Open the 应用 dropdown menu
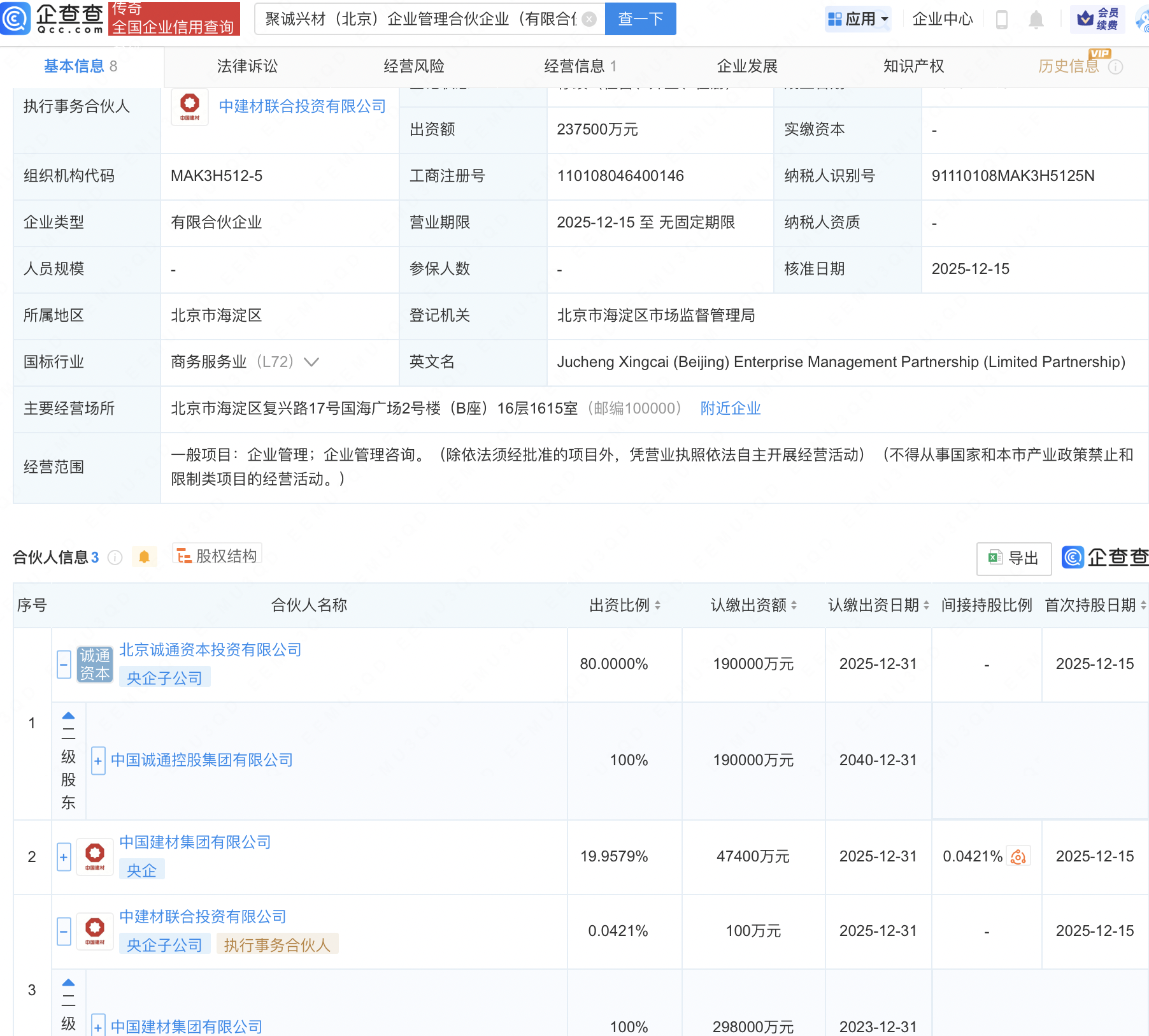Screen dimensions: 1149x1036 coord(858,19)
